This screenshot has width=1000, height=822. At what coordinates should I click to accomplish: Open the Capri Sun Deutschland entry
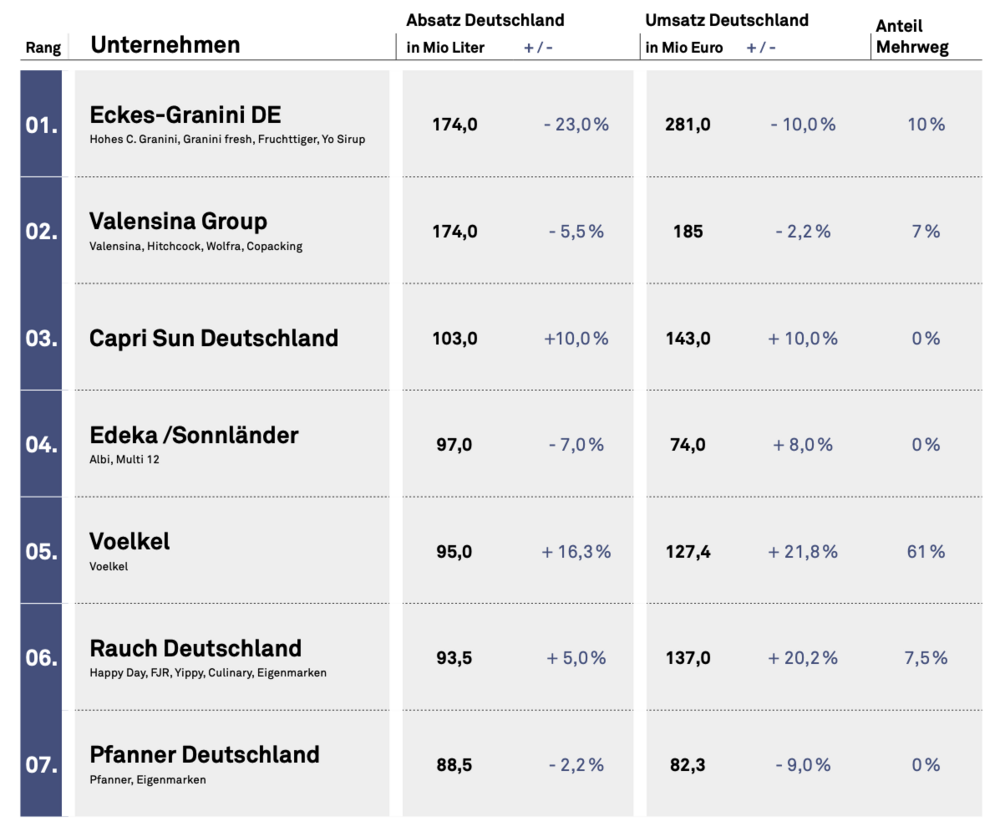pos(213,338)
